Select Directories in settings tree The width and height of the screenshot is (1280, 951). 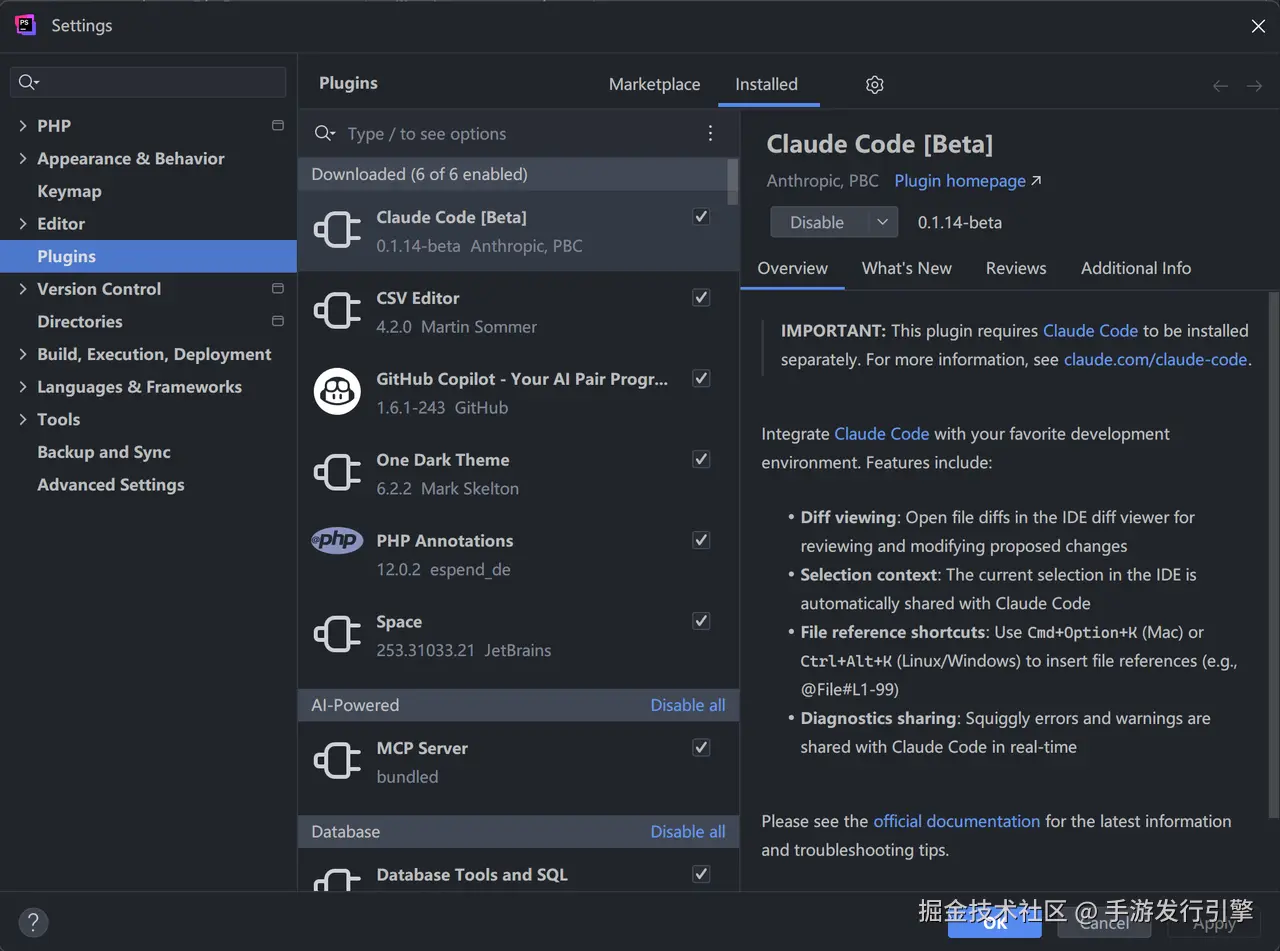coord(80,321)
